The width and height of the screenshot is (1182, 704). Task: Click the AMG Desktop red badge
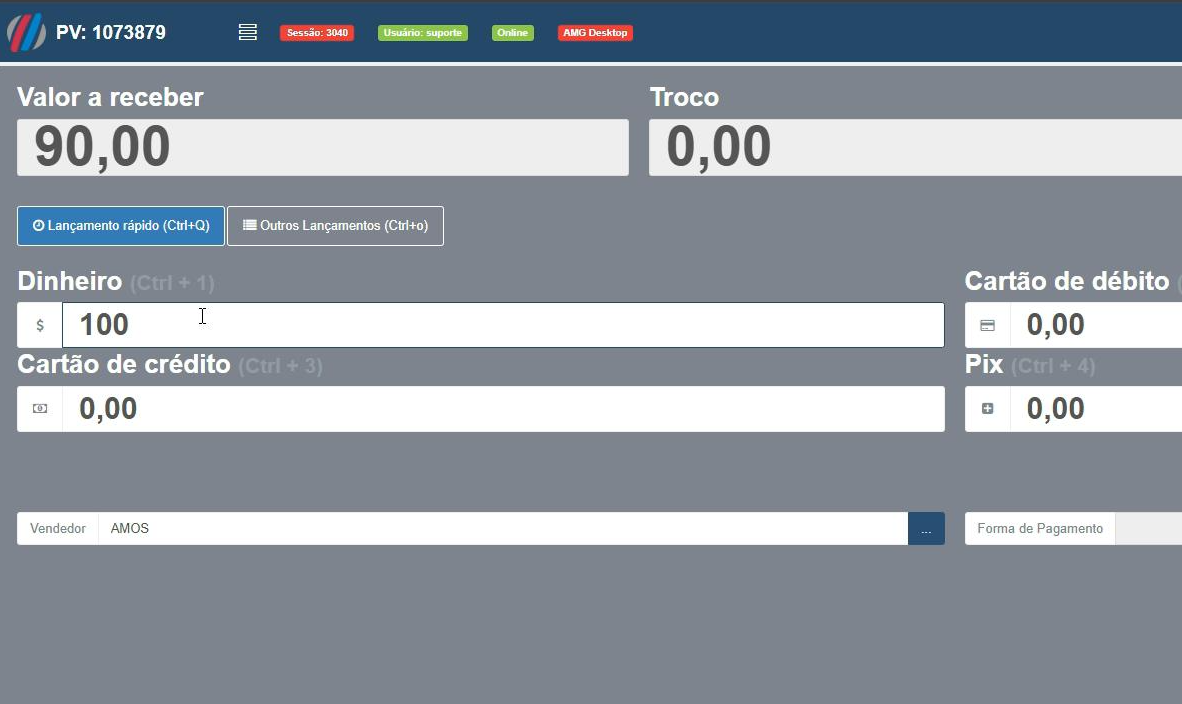(x=595, y=33)
